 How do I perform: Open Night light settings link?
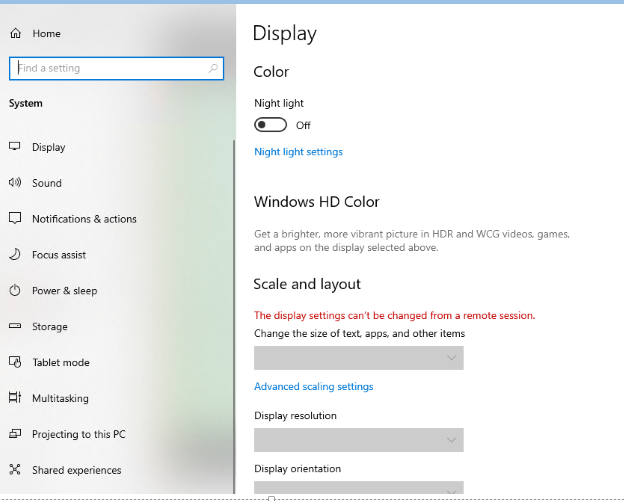pos(298,152)
